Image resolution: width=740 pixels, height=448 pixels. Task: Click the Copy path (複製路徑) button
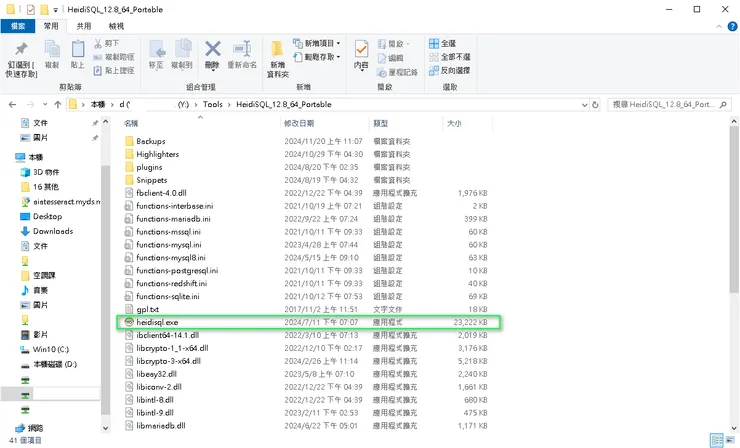[114, 57]
